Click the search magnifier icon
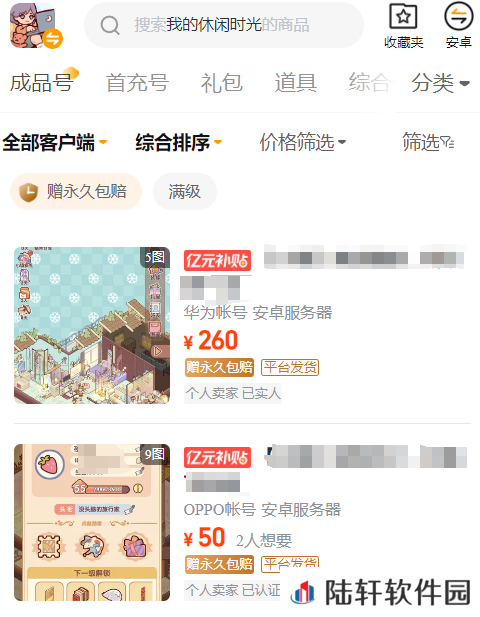Viewport: 480px width, 617px height. click(x=110, y=25)
